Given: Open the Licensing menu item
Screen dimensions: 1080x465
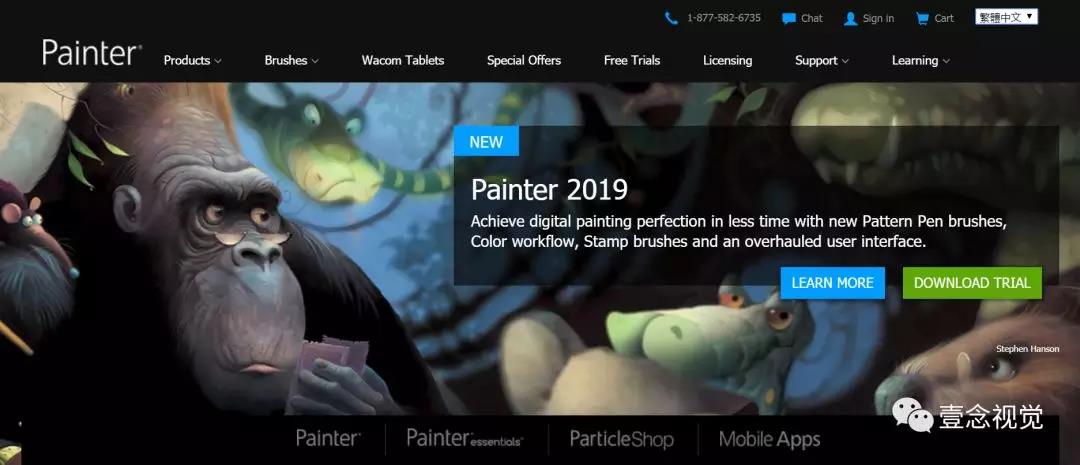Looking at the screenshot, I should [x=727, y=61].
